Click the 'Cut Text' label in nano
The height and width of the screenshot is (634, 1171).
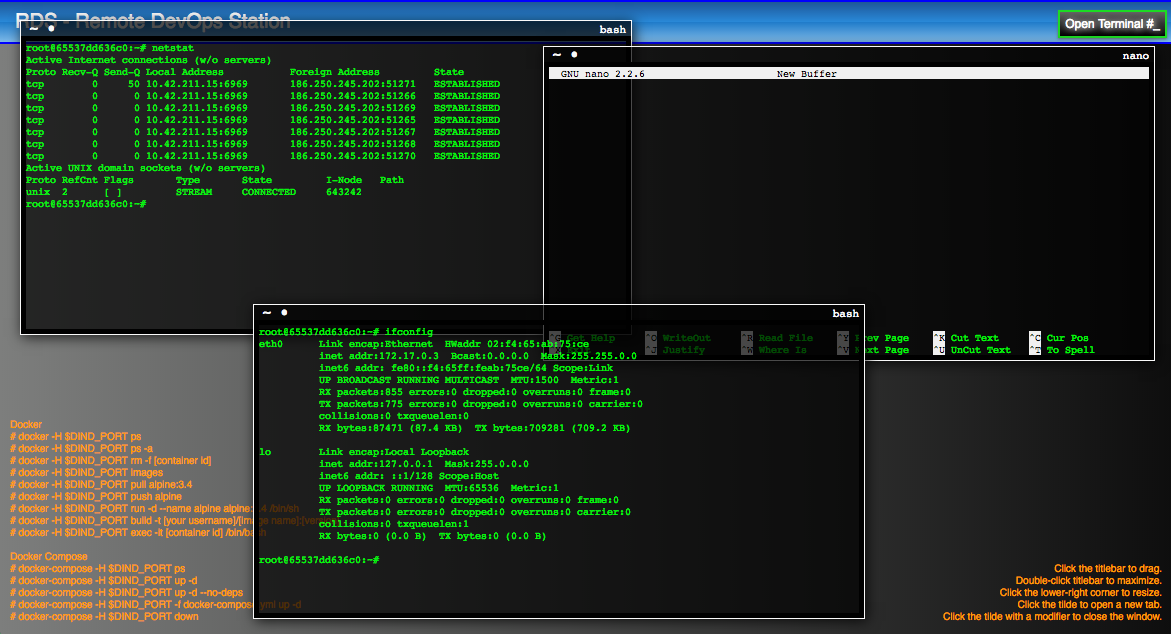point(975,338)
